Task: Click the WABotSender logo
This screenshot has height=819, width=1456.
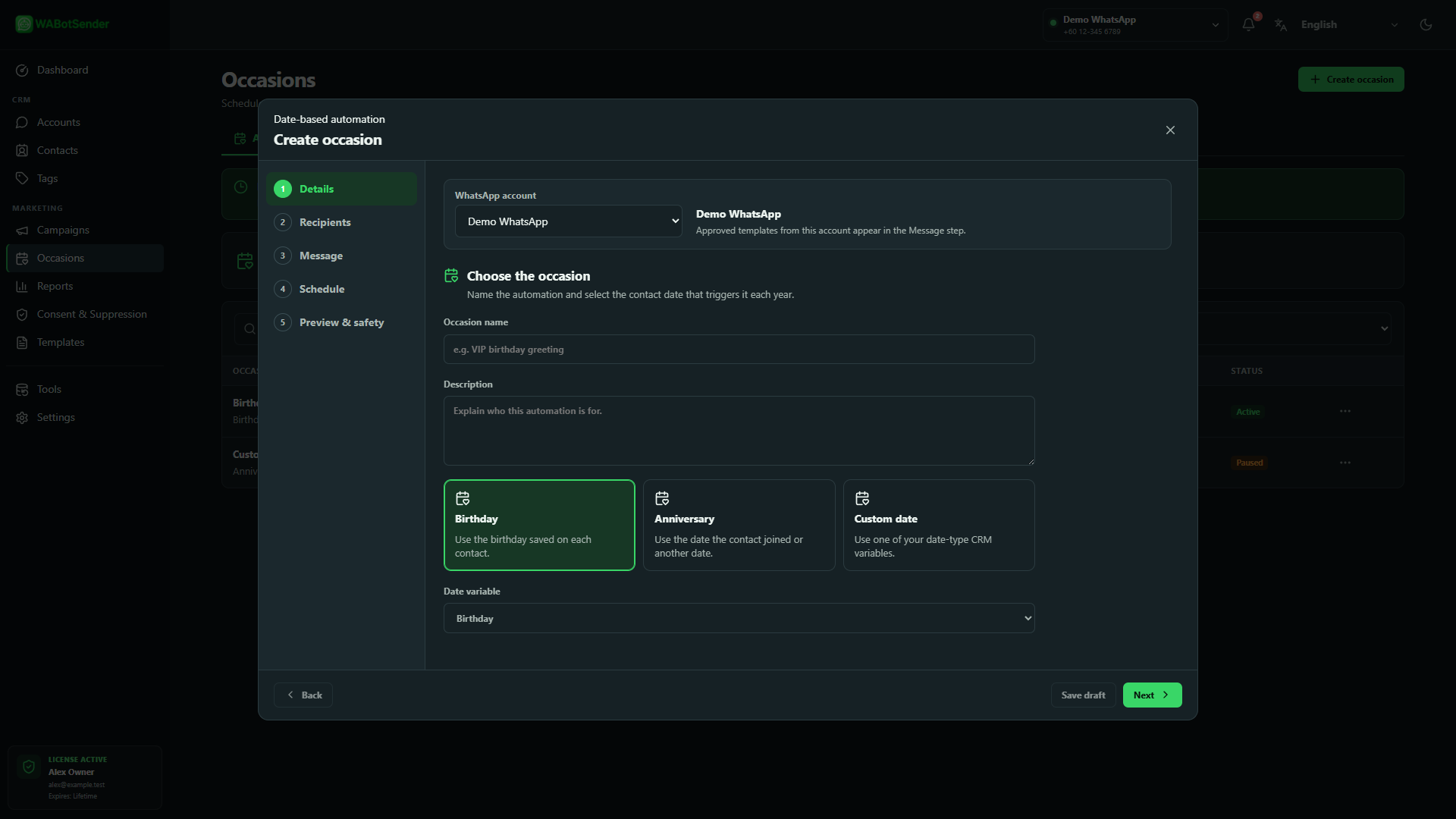Action: (x=62, y=24)
